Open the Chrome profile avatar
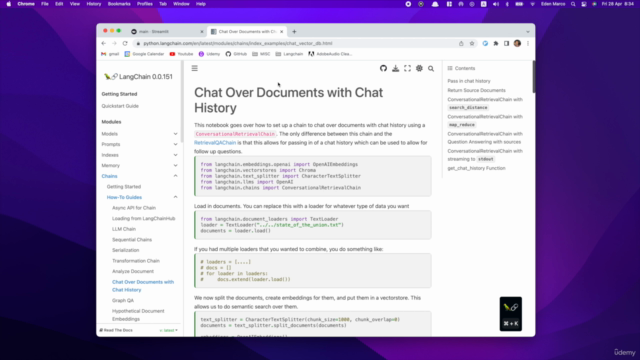 [x=517, y=43]
